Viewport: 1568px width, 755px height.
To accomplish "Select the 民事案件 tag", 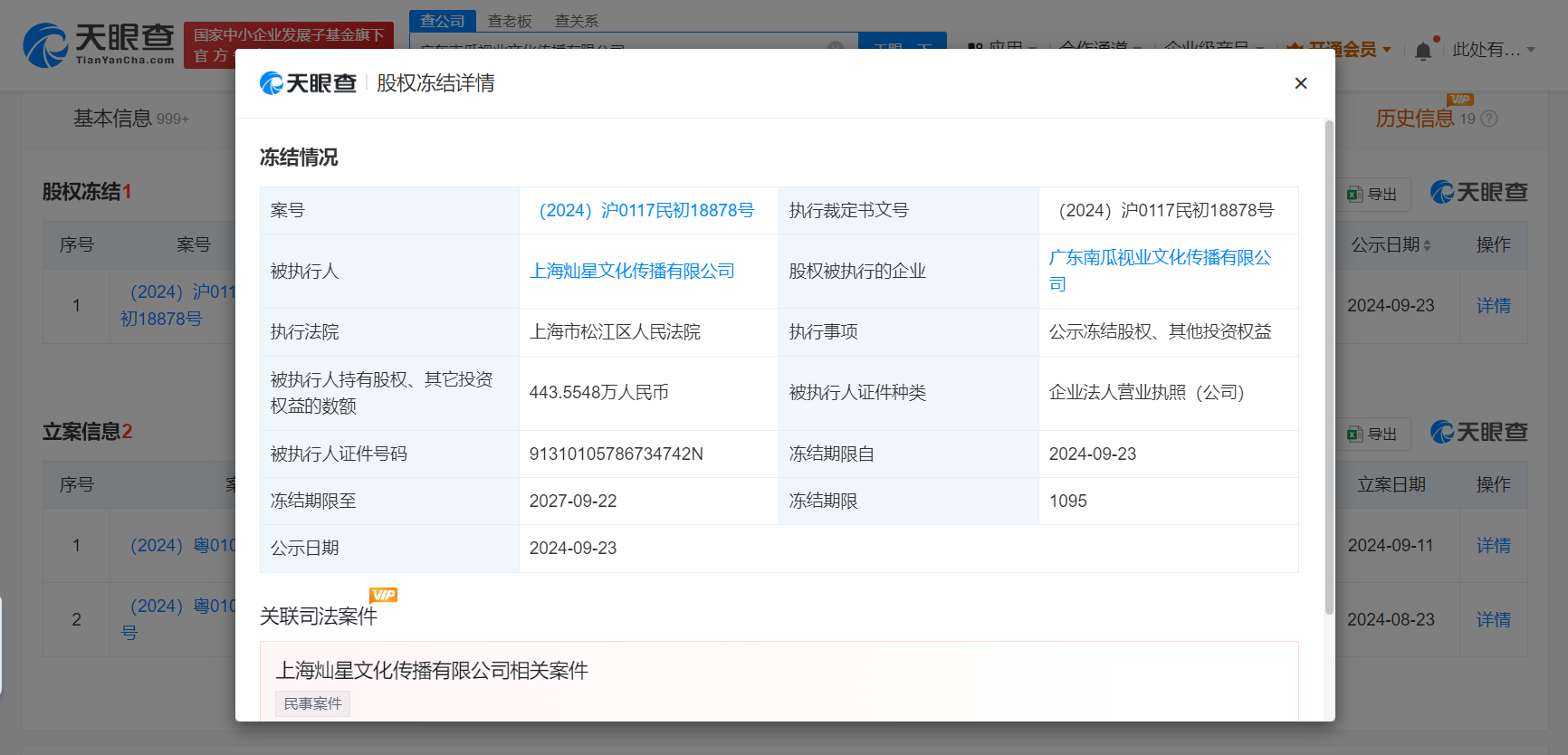I will tap(312, 703).
